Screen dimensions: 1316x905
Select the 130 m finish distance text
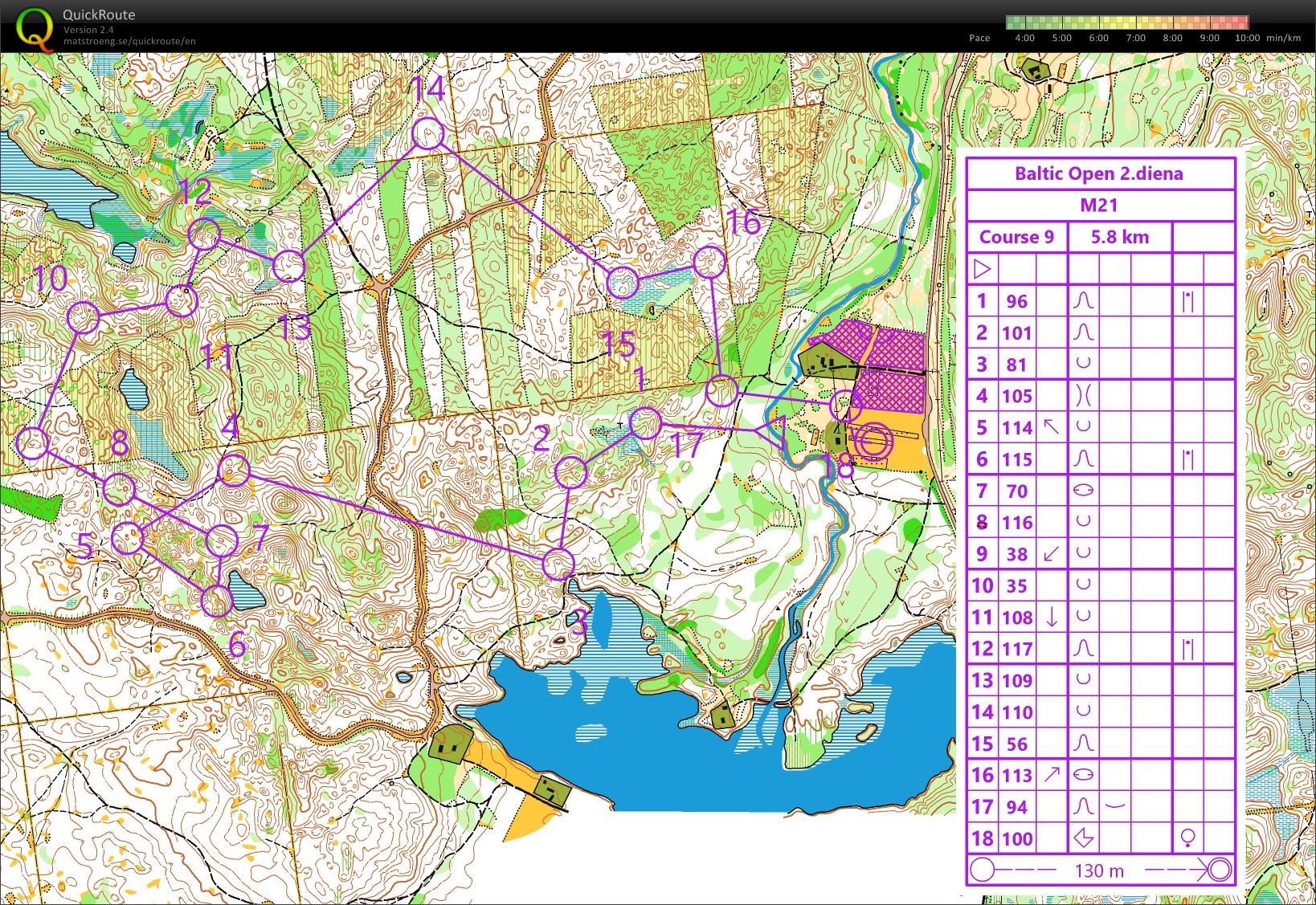[1100, 870]
